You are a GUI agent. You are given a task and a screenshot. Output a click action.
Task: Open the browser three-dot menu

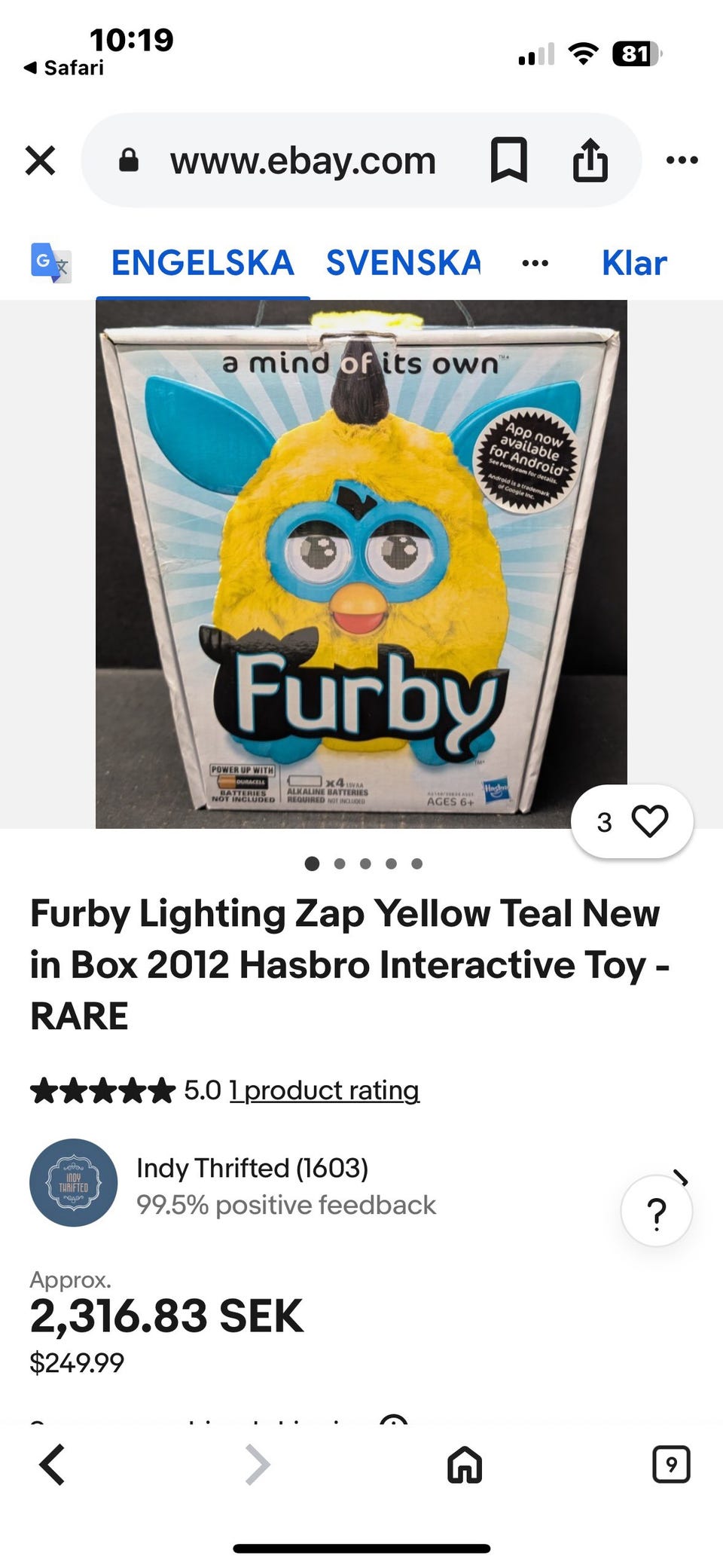pyautogui.click(x=682, y=160)
